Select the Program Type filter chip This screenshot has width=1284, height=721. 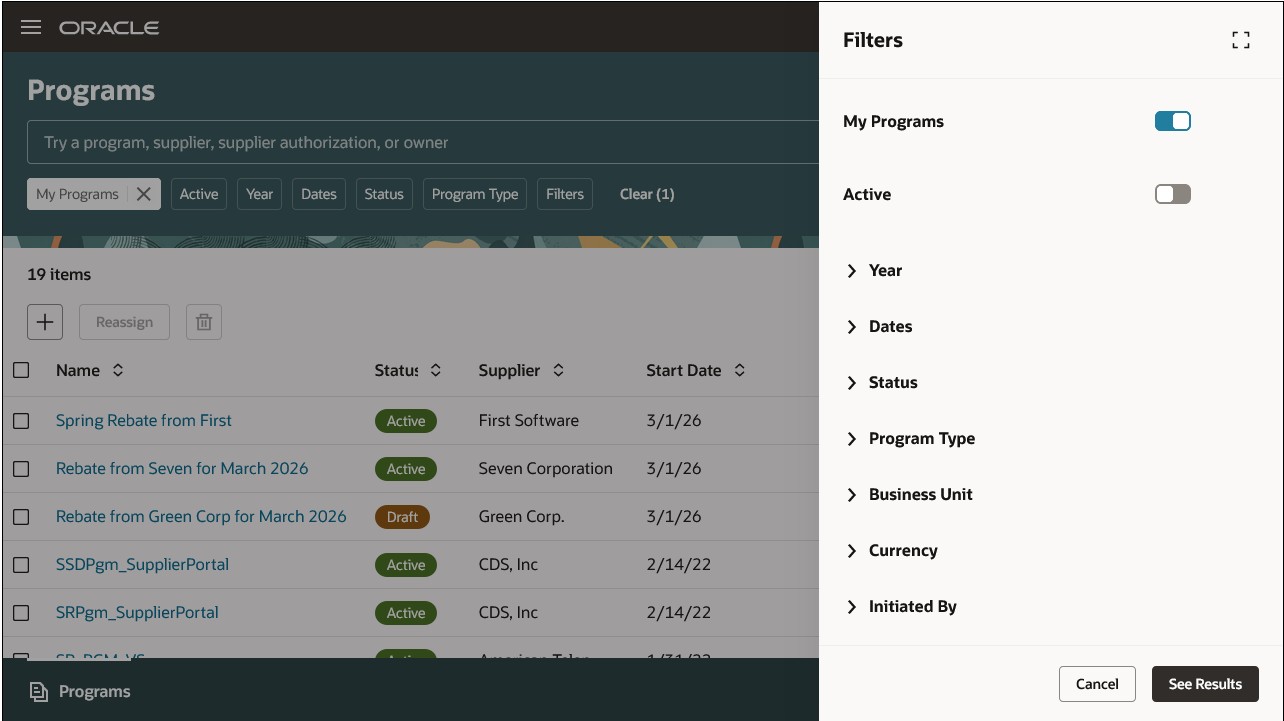(474, 193)
